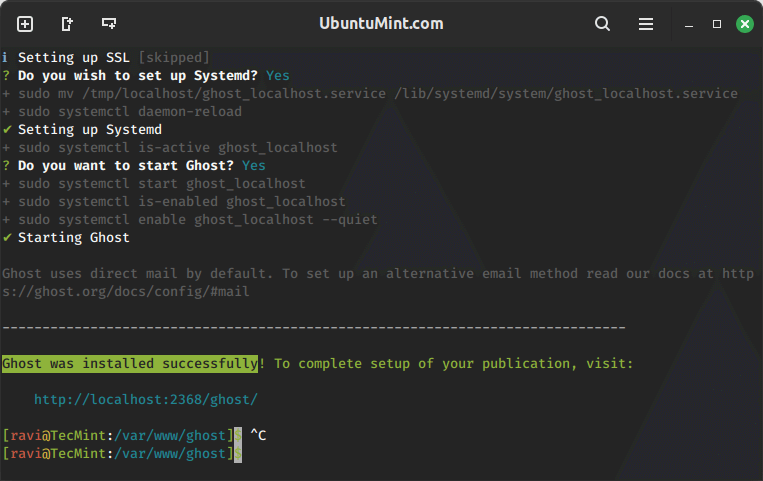Minimize the terminal window
The height and width of the screenshot is (481, 763).
(x=689, y=24)
